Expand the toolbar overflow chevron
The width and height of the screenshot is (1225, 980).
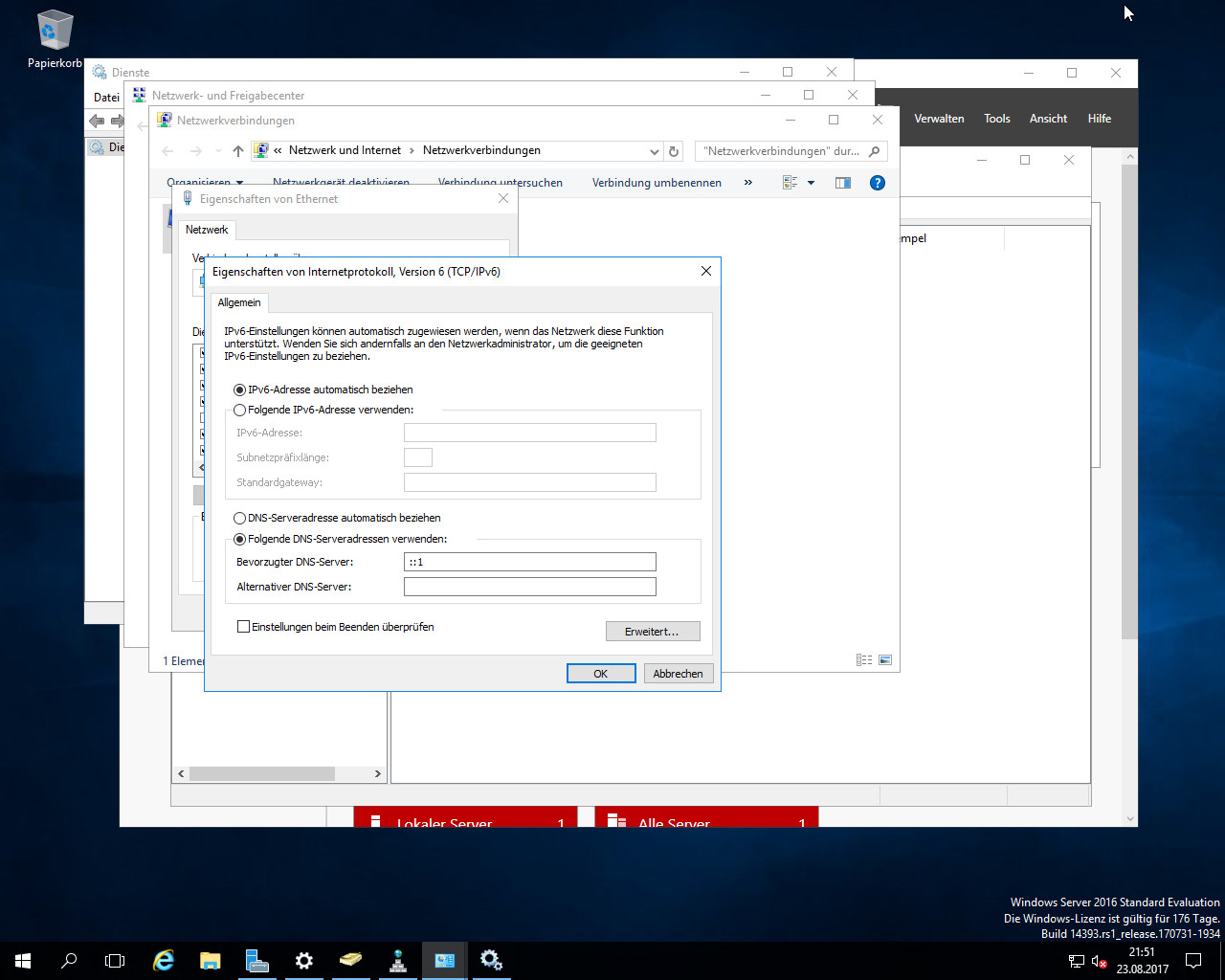747,183
